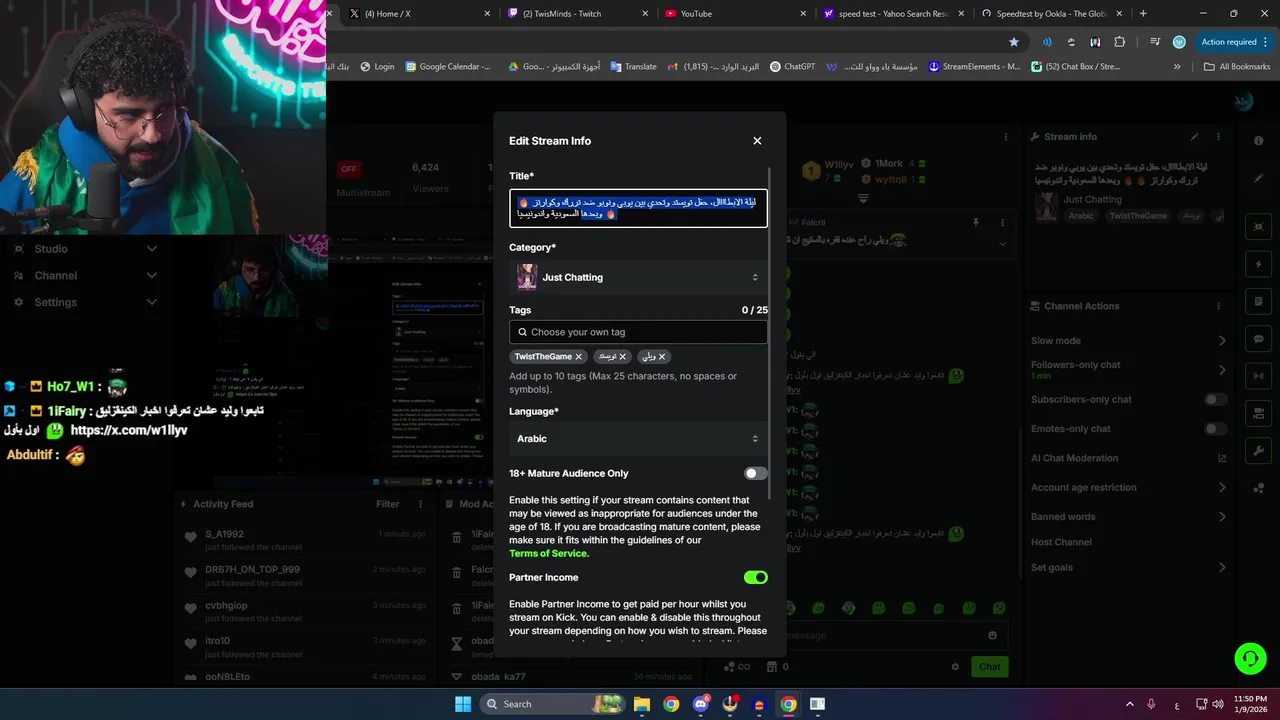Viewport: 1280px width, 720px height.
Task: Open AI Chat Moderation external link icon
Action: pos(1222,458)
